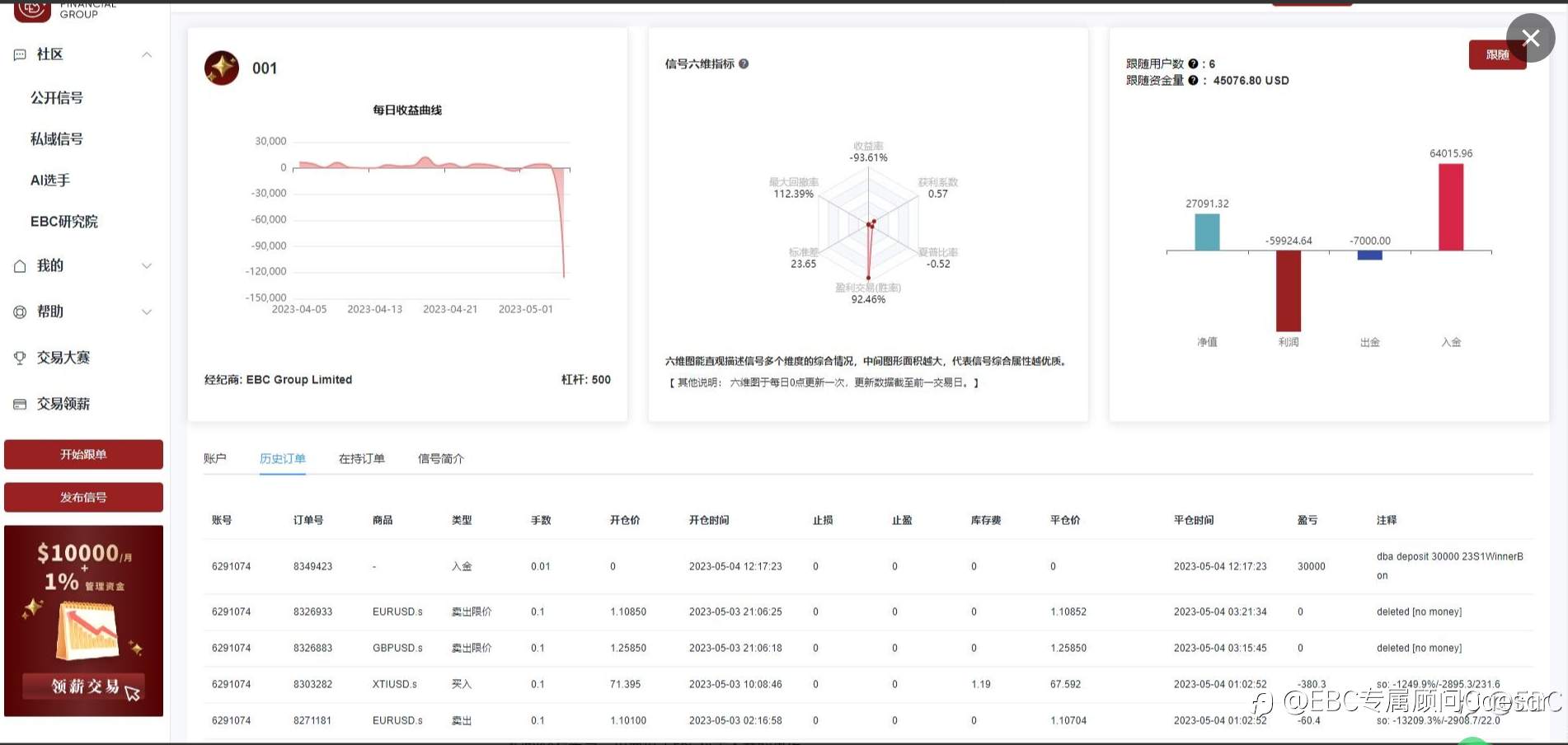Viewport: 1568px width, 745px height.
Task: Click the -59924.64 profit value label
Action: (1289, 241)
